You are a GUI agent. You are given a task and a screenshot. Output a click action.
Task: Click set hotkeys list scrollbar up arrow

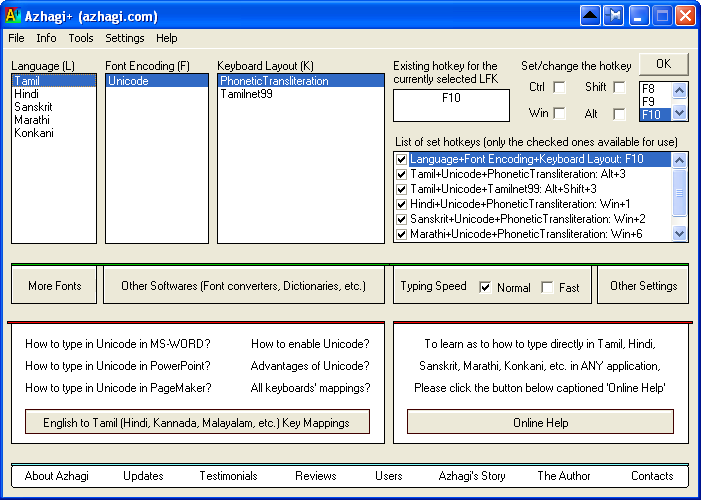tap(680, 160)
